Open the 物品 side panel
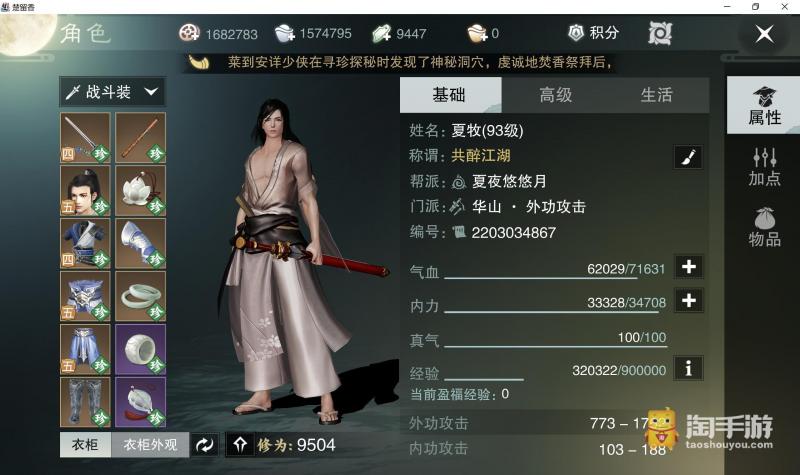 click(764, 228)
